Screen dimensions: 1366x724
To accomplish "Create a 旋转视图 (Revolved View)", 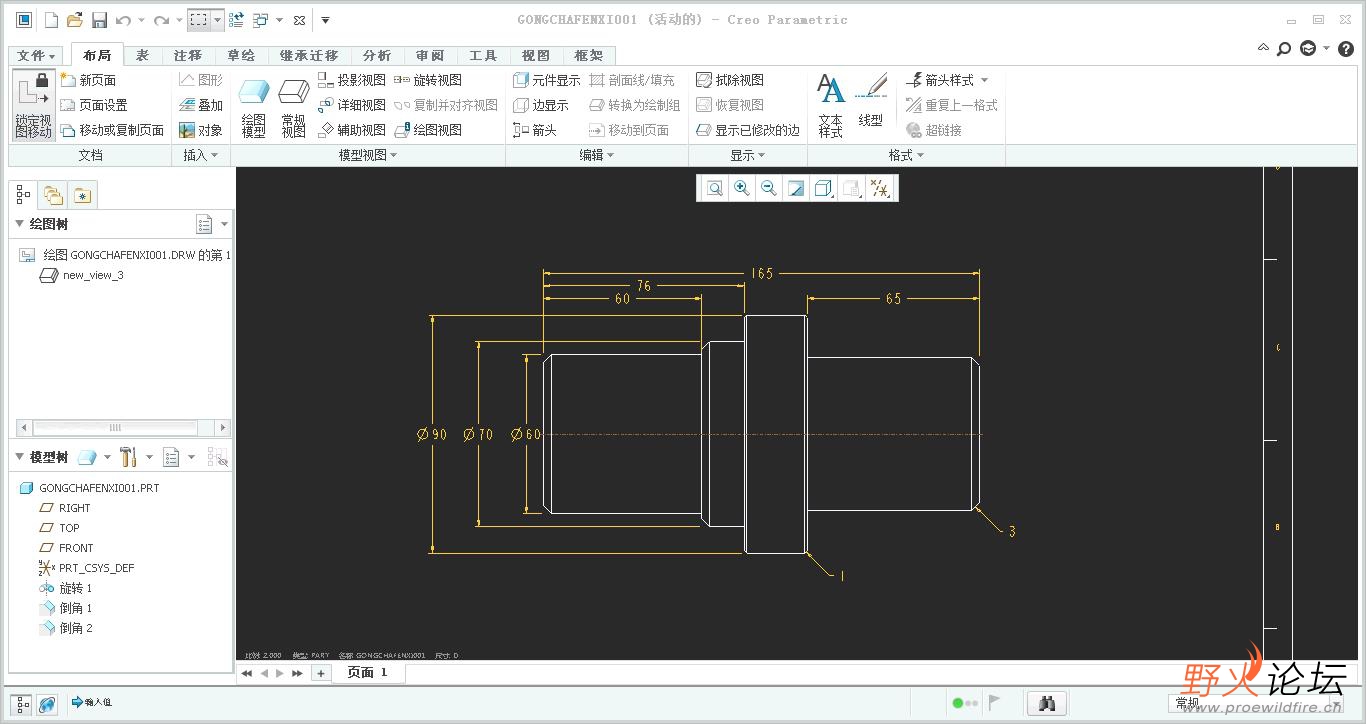I will 428,80.
